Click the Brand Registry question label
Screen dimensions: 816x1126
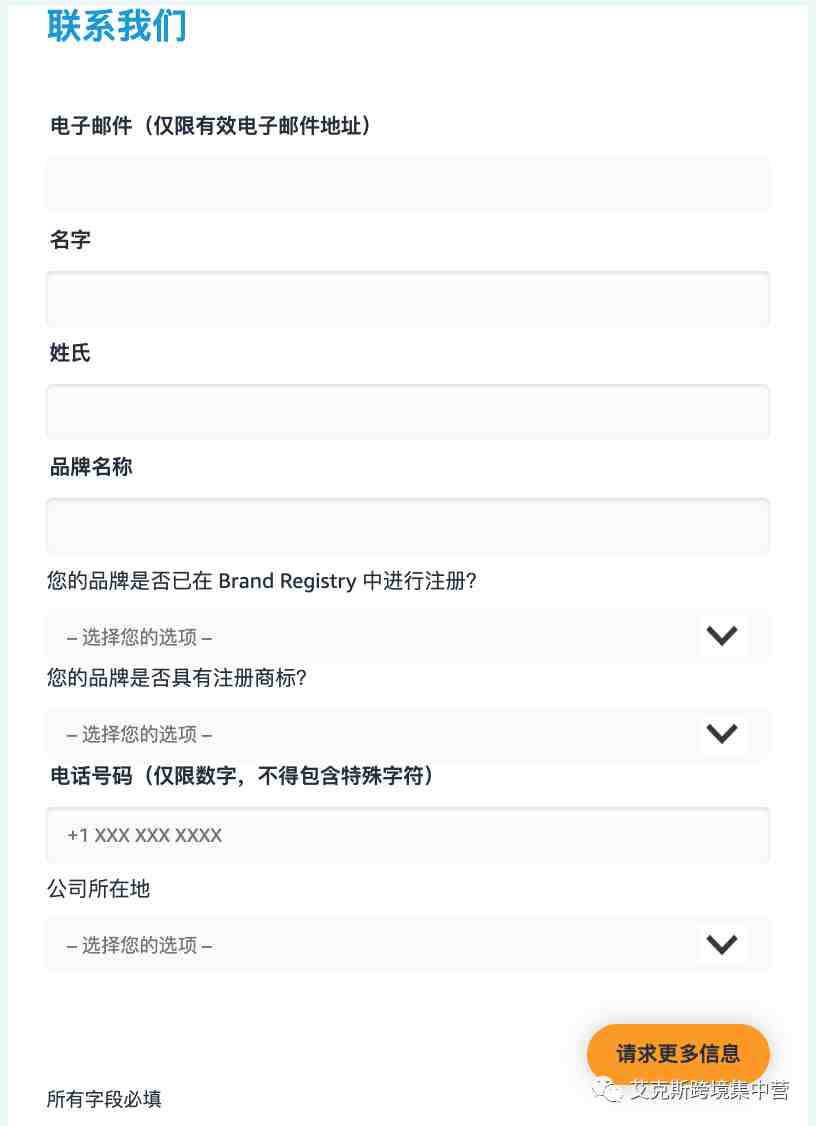click(261, 580)
